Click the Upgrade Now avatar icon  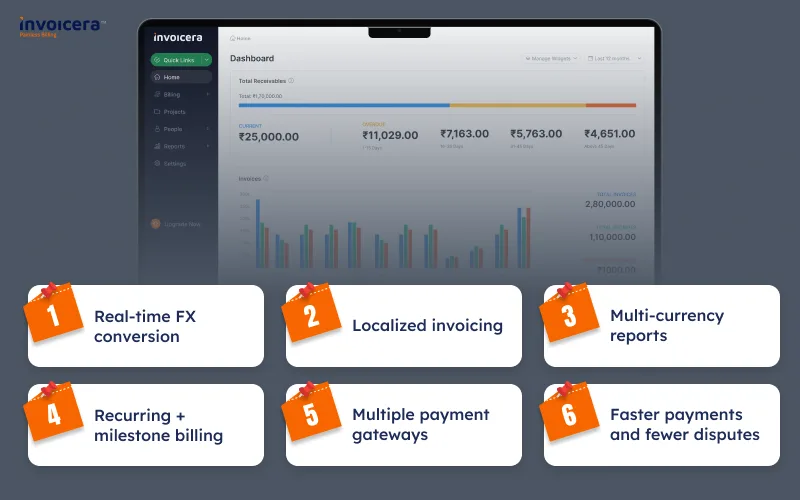pos(155,224)
